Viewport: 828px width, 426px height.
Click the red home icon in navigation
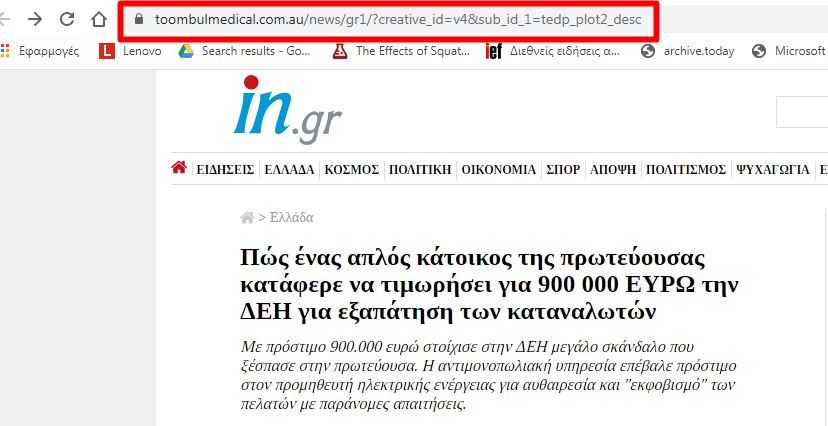point(179,168)
